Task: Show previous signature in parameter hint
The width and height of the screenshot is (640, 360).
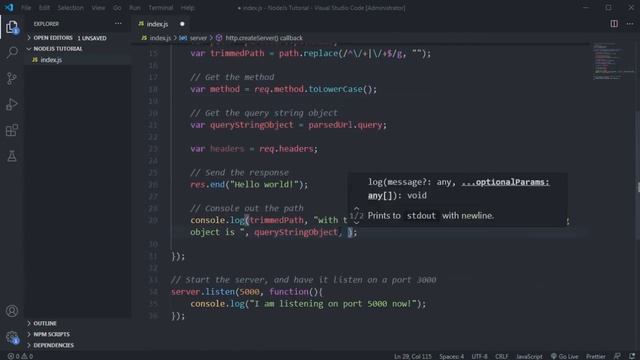Action: pyautogui.click(x=356, y=208)
